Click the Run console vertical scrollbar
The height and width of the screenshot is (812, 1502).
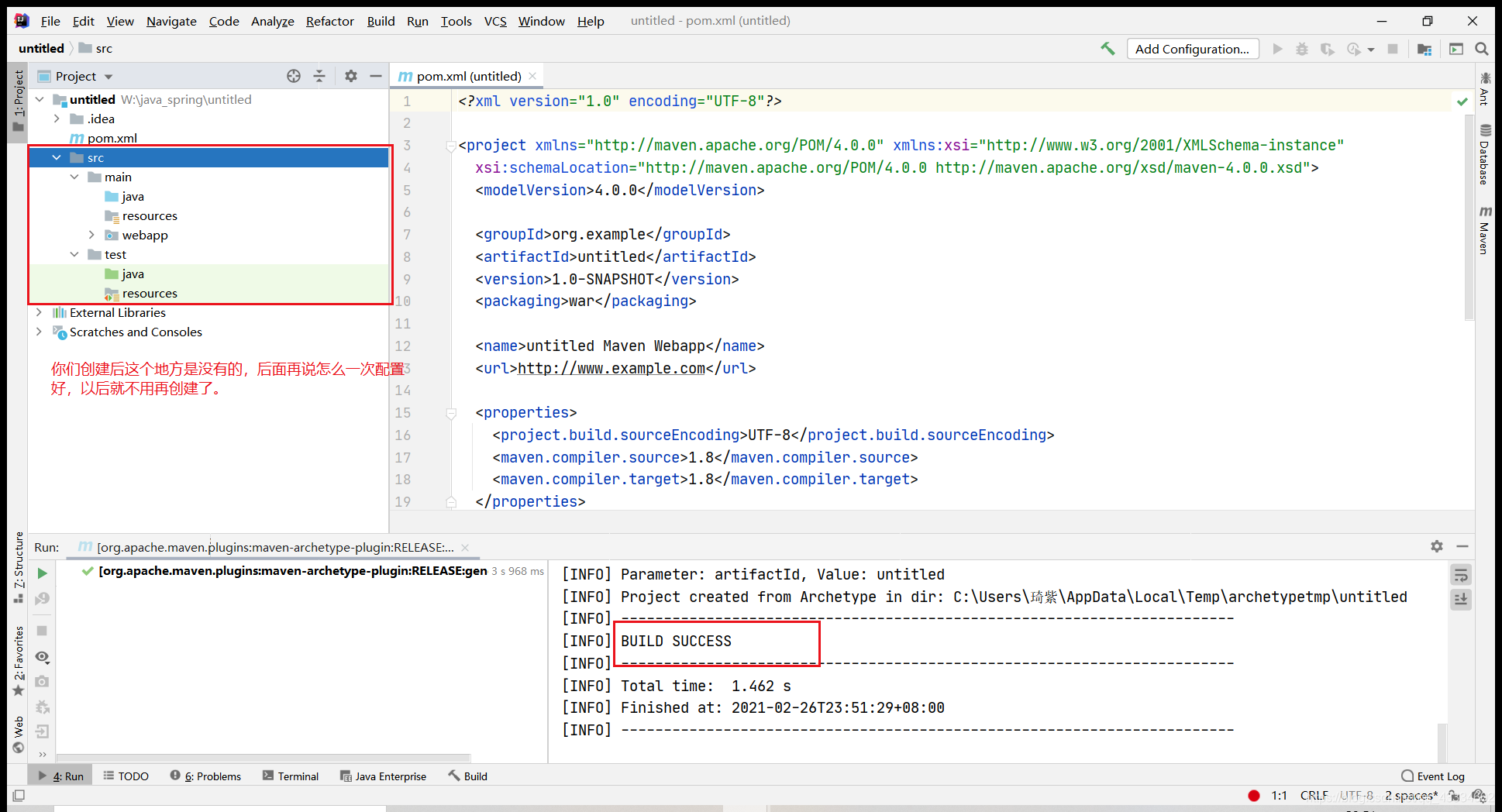pyautogui.click(x=1442, y=741)
